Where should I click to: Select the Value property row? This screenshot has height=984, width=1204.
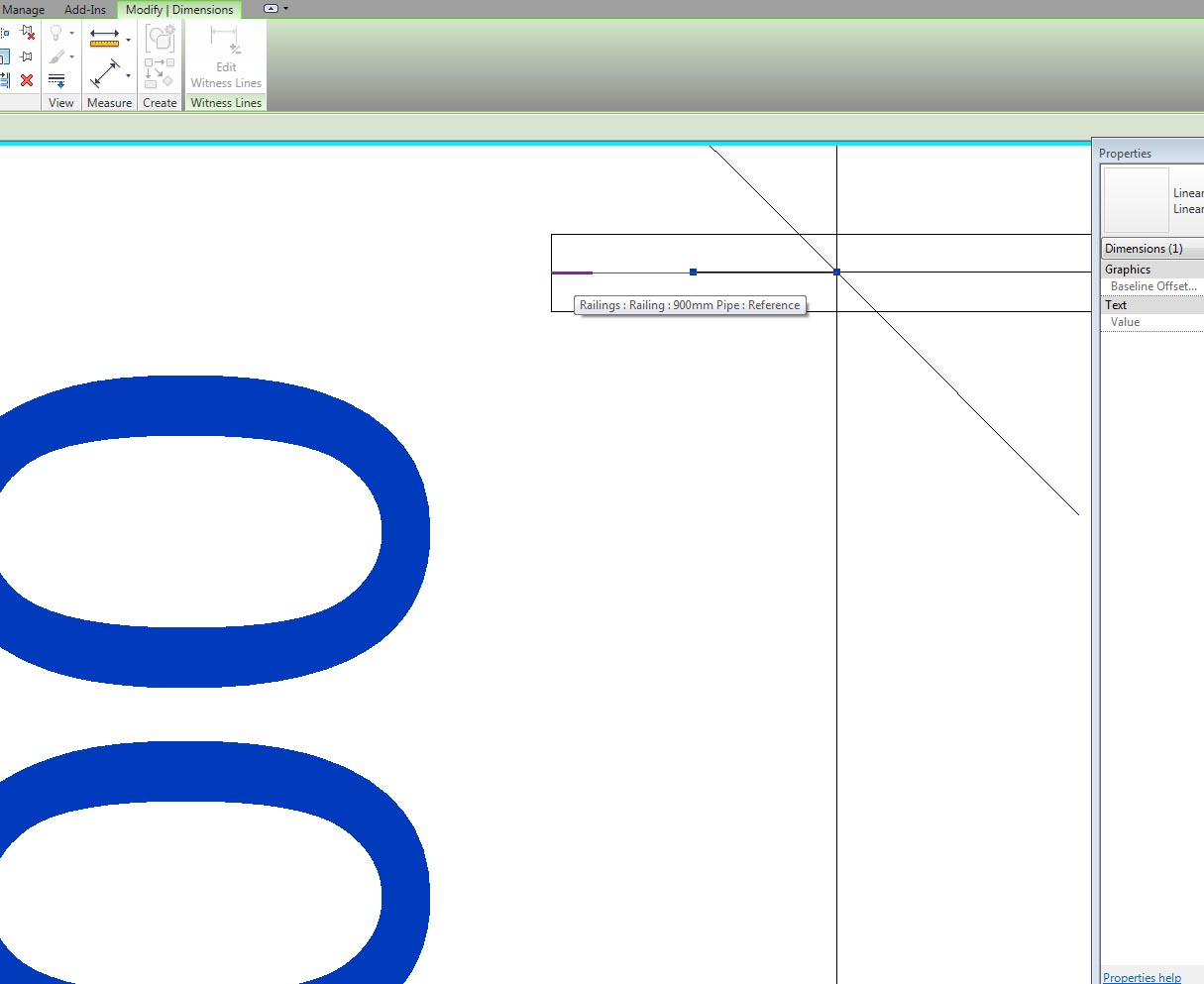[1152, 322]
